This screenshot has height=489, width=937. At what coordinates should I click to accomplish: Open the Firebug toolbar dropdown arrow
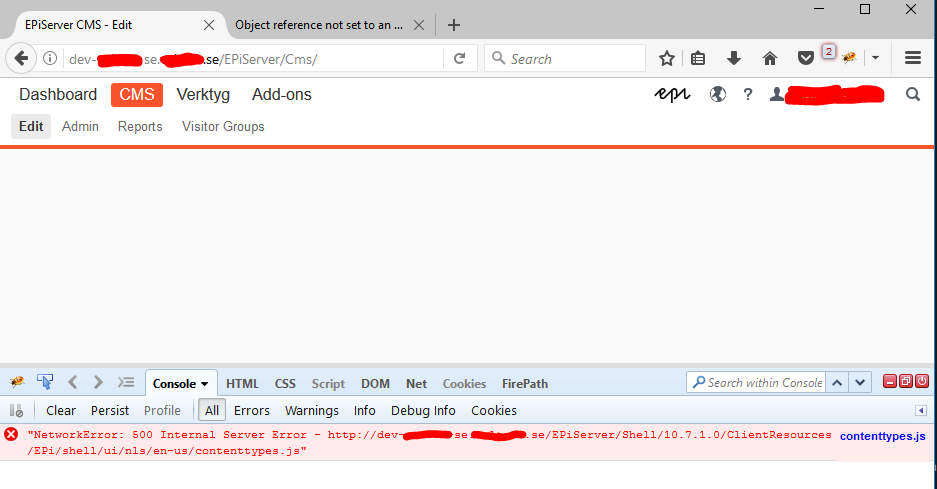tap(875, 58)
